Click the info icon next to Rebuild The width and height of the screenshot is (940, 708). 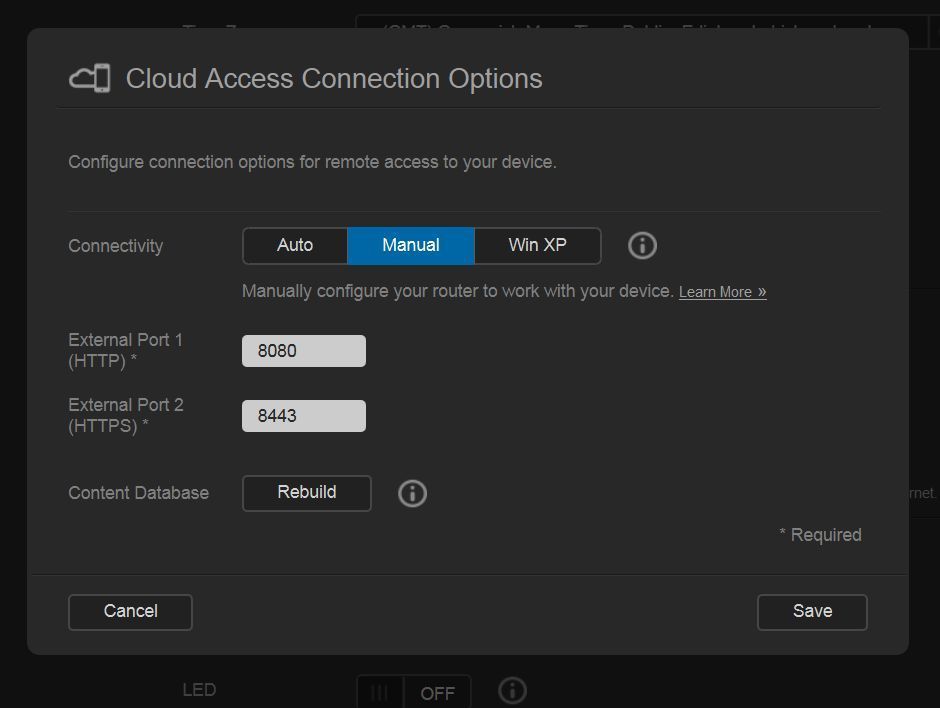412,493
